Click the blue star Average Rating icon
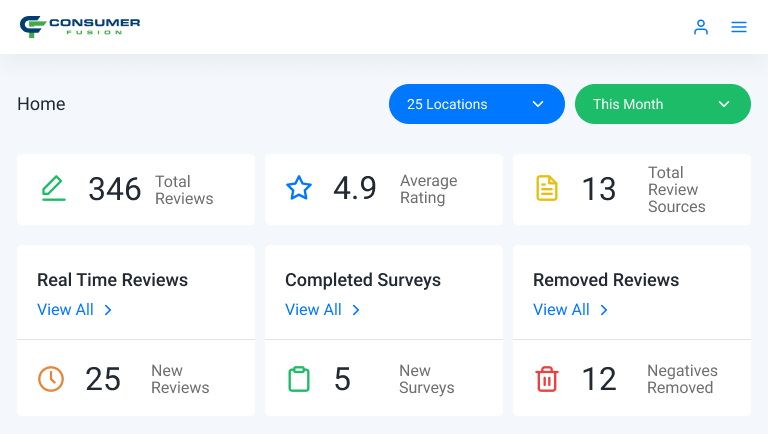The height and width of the screenshot is (434, 768). tap(299, 188)
